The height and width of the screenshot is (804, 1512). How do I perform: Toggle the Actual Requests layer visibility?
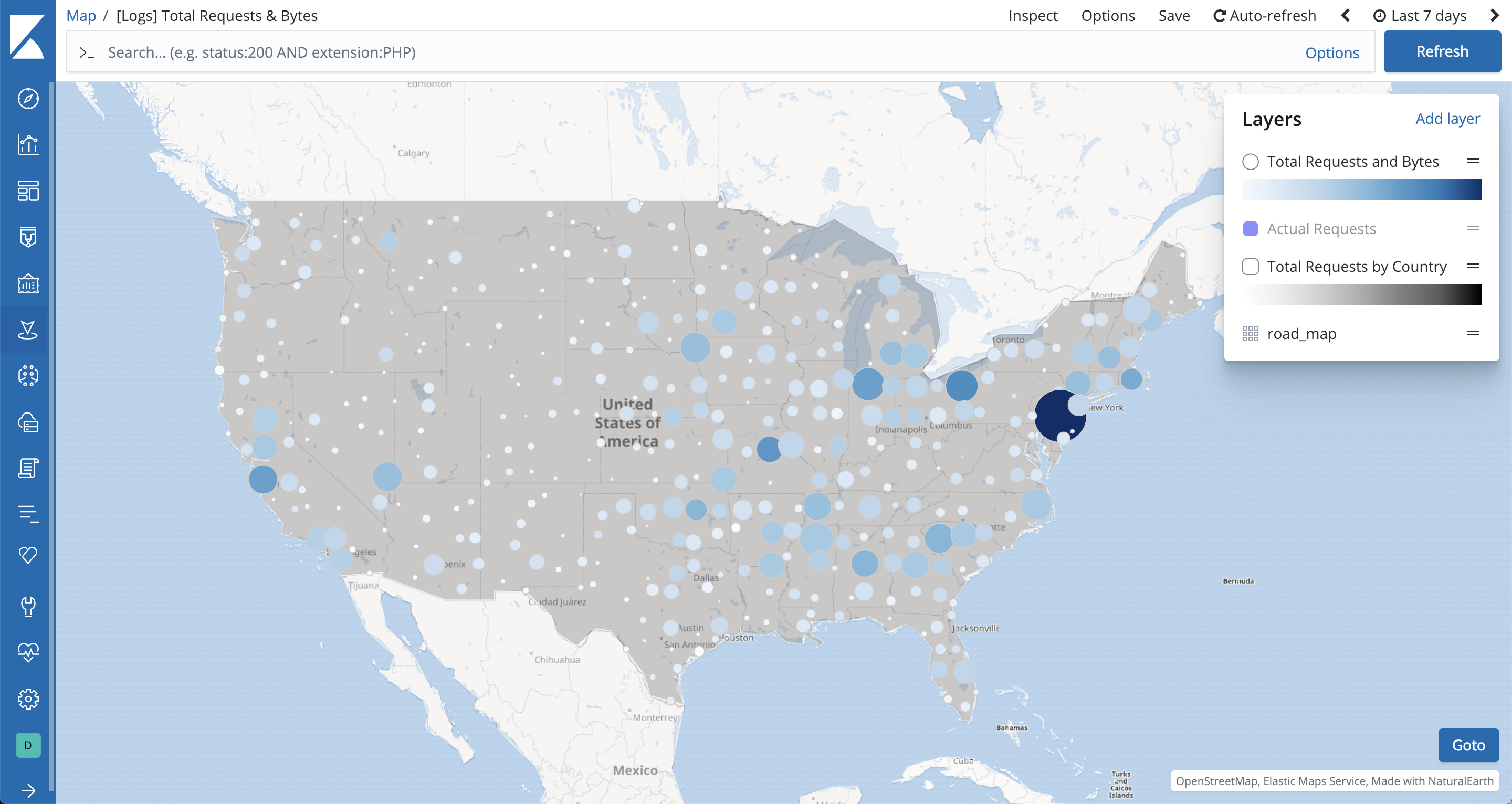tap(1250, 229)
